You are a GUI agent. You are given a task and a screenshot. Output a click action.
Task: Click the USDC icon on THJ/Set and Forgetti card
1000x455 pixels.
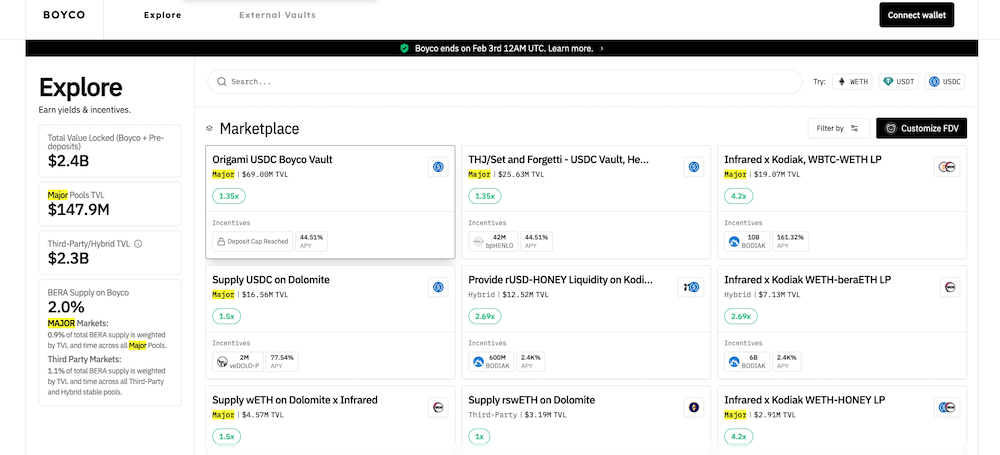tap(693, 167)
